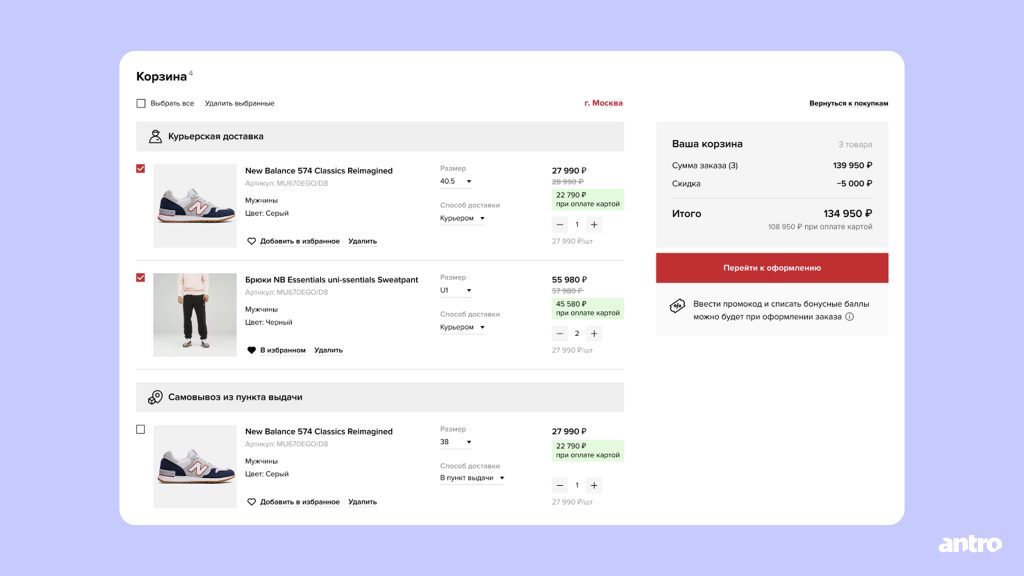This screenshot has height=576, width=1024.
Task: Click the "Курьерская доставка" section title
Action: (216, 136)
